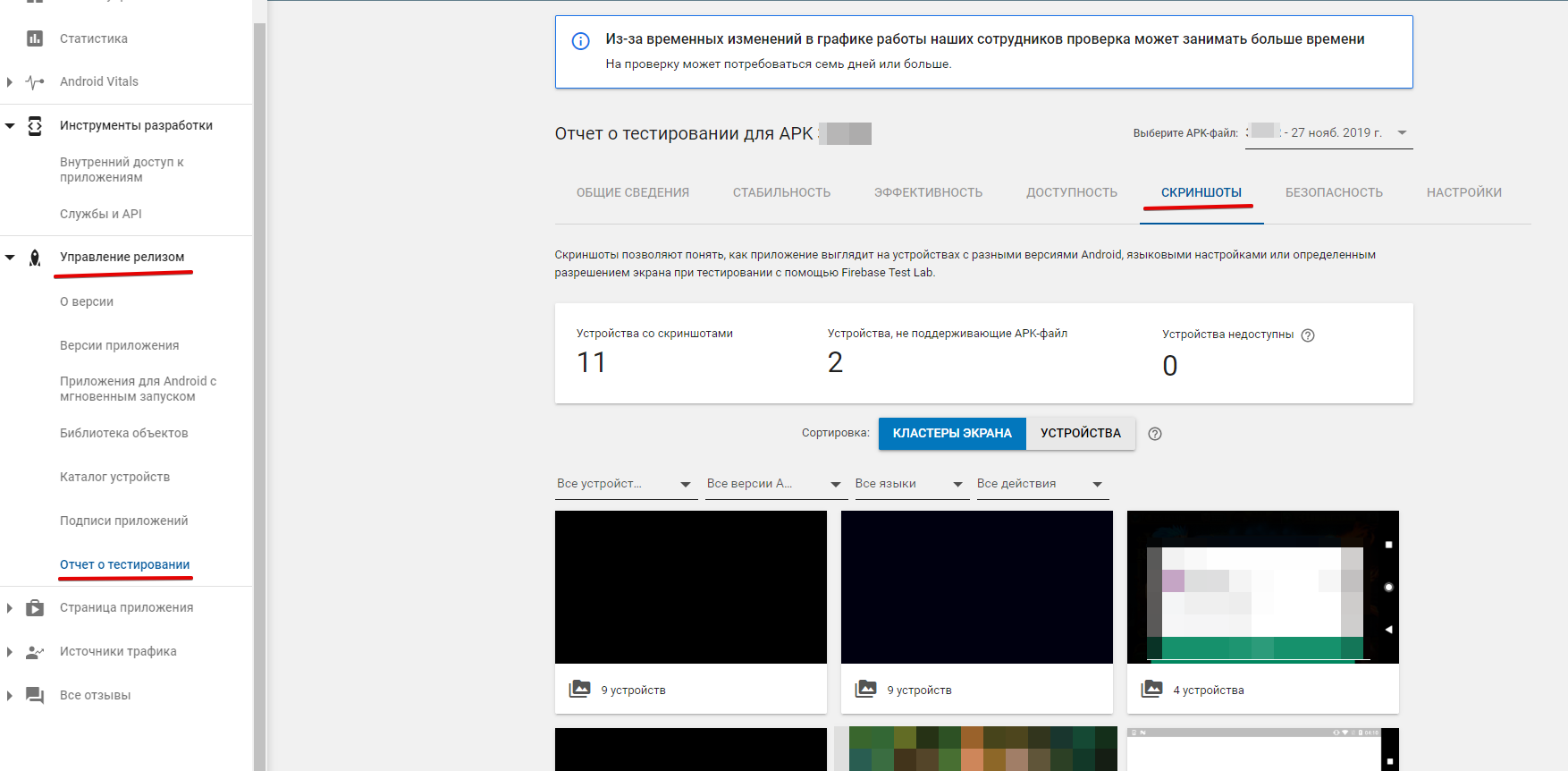
Task: Open Подписи приложений
Action: [124, 521]
